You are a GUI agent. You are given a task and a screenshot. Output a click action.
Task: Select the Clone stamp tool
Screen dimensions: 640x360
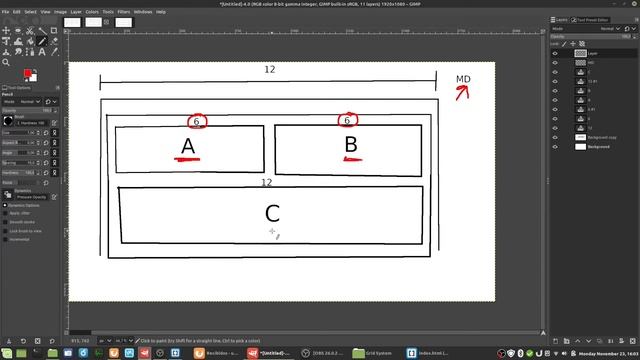[6, 52]
